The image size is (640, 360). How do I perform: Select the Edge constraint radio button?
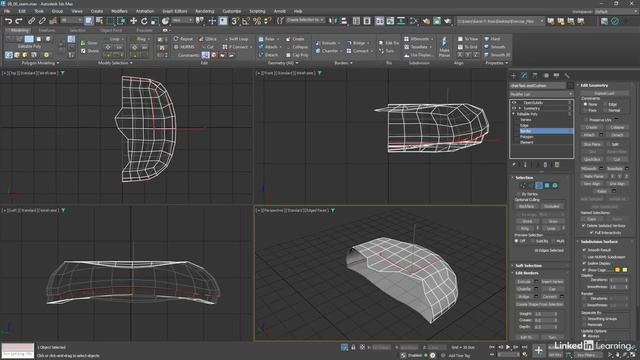click(606, 104)
